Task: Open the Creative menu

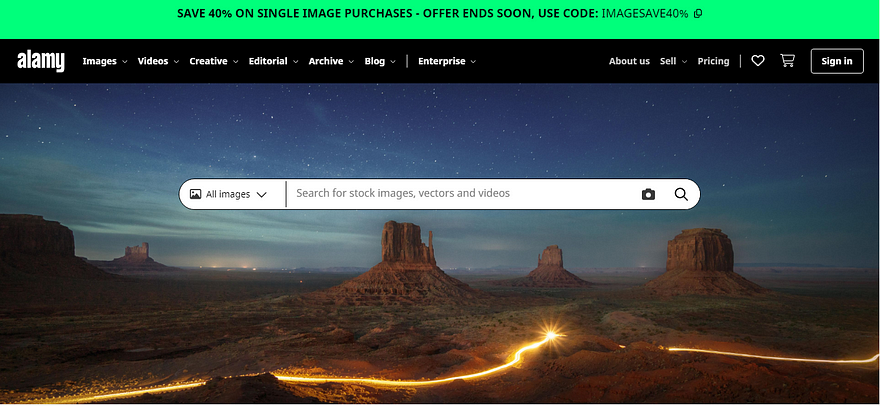Action: (214, 61)
